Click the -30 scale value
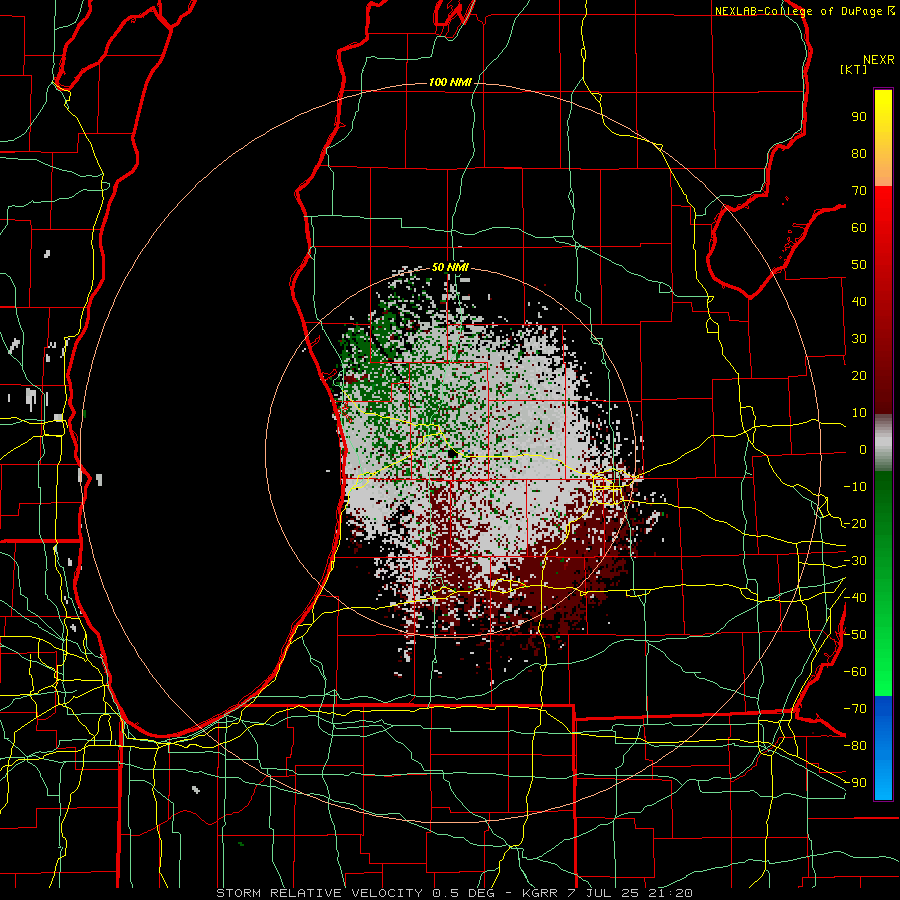 pos(855,561)
